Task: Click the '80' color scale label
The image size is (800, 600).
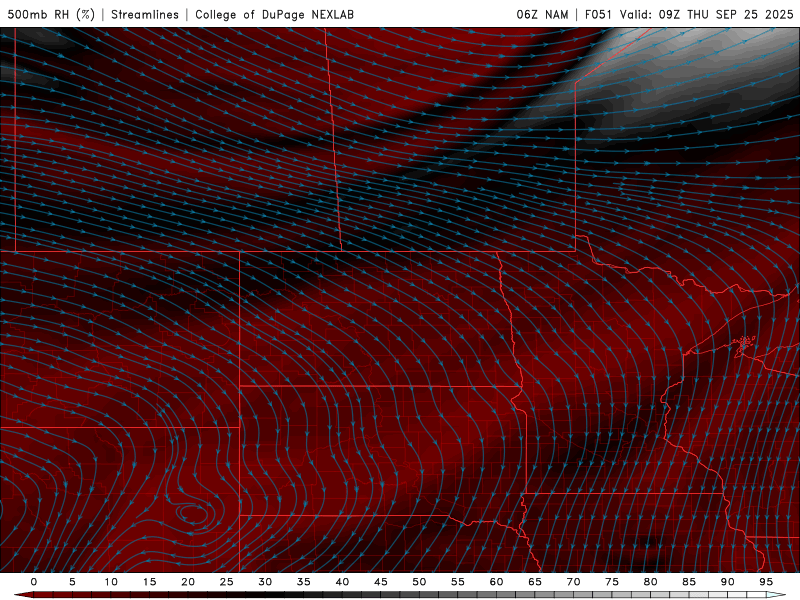Action: (x=650, y=582)
